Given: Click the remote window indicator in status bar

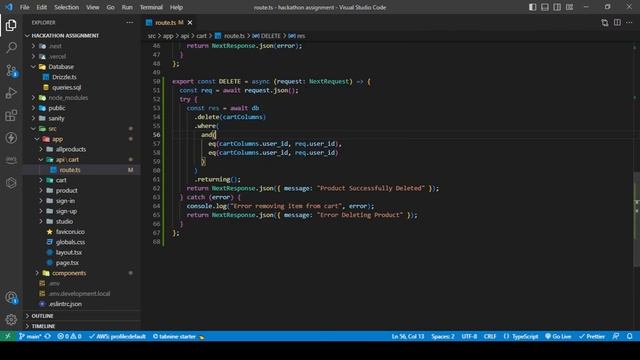Looking at the screenshot, I should [x=8, y=336].
